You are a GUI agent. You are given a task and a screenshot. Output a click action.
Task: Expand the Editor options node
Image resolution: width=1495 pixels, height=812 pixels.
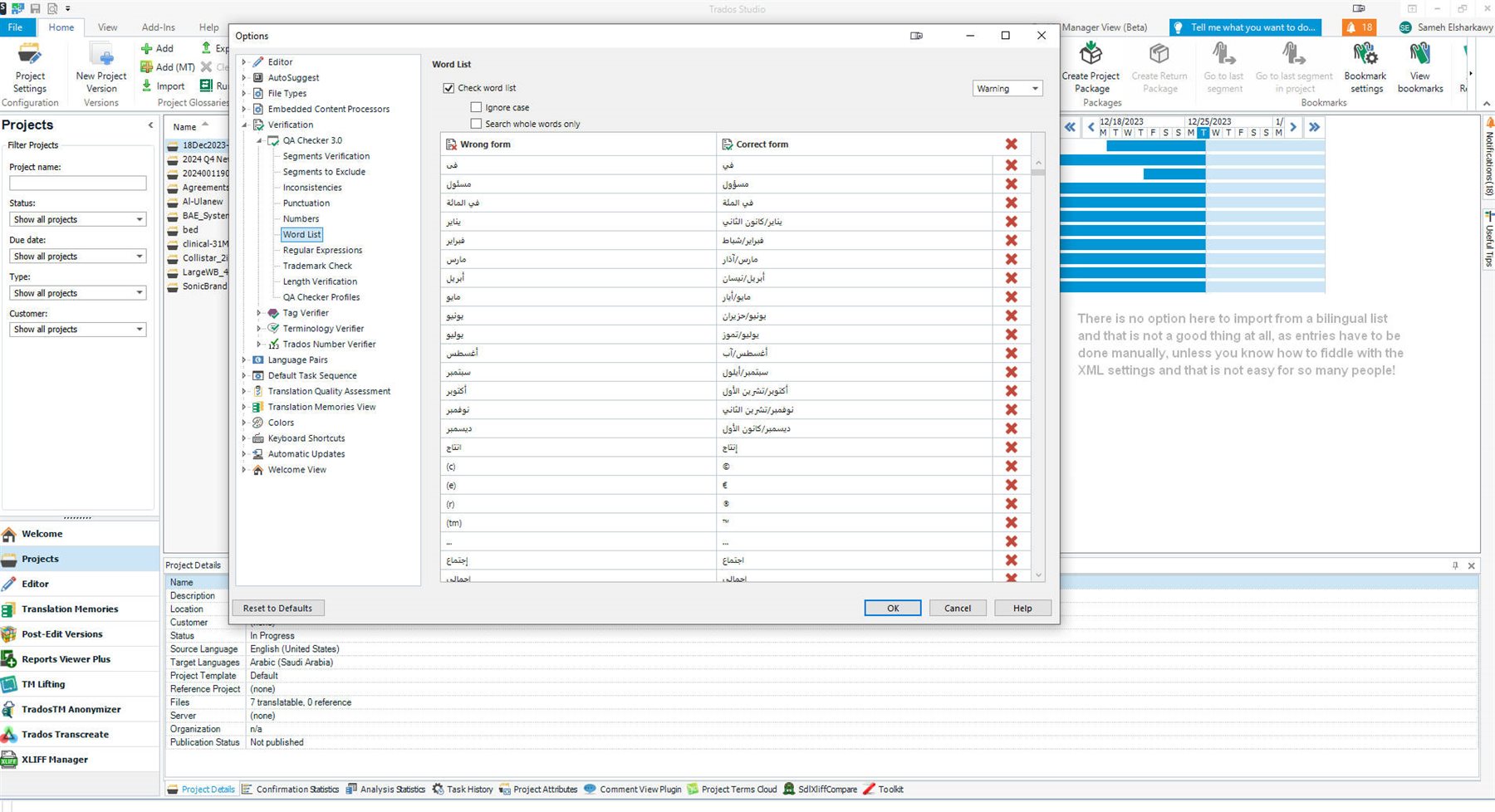coord(244,62)
